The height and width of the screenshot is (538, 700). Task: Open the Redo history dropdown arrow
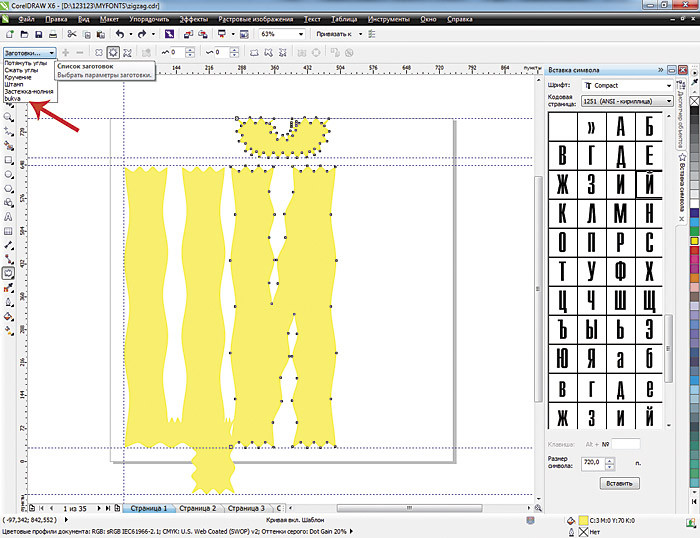pyautogui.click(x=153, y=34)
